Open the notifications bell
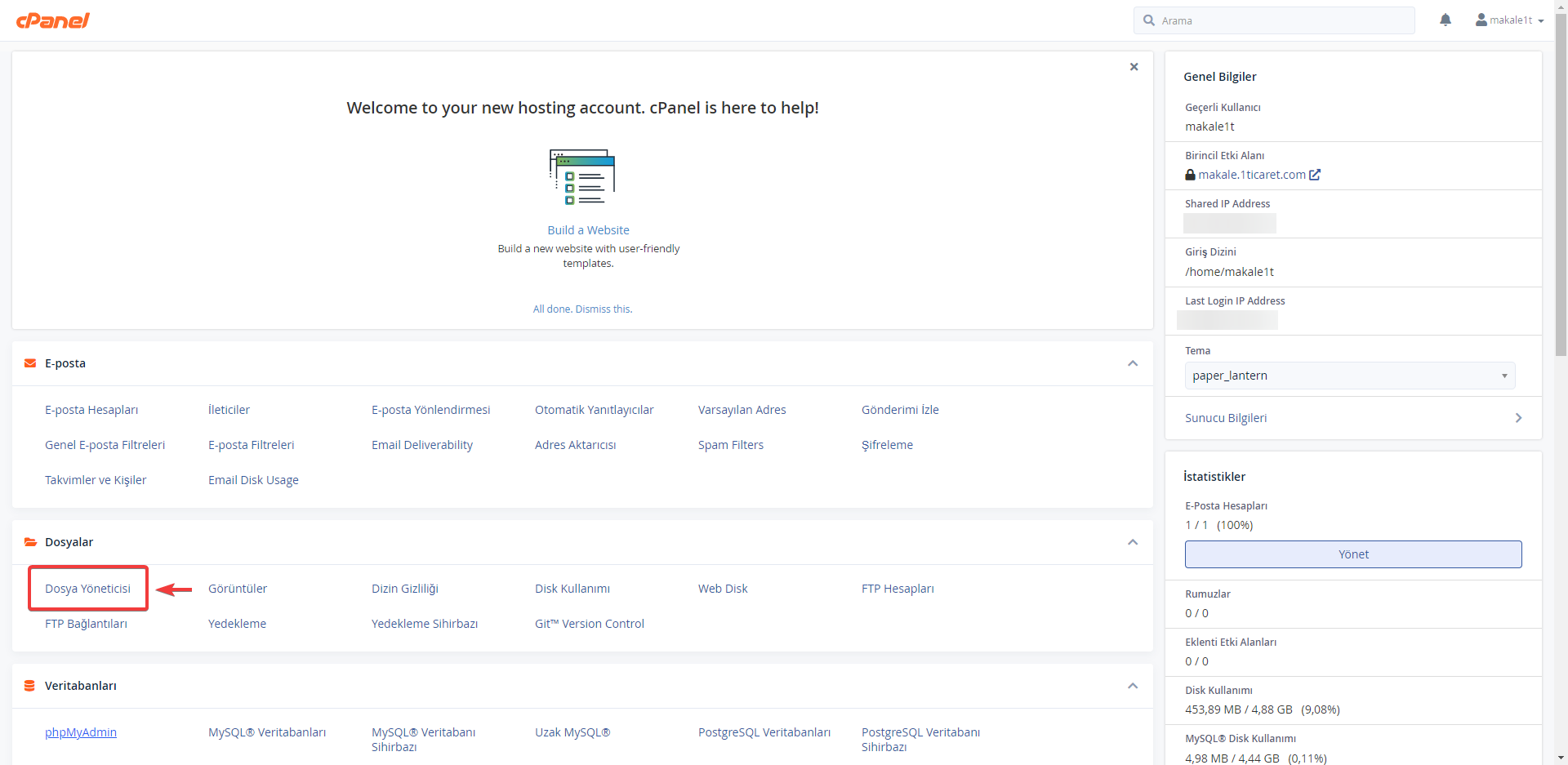Viewport: 1568px width, 765px height. (1445, 20)
